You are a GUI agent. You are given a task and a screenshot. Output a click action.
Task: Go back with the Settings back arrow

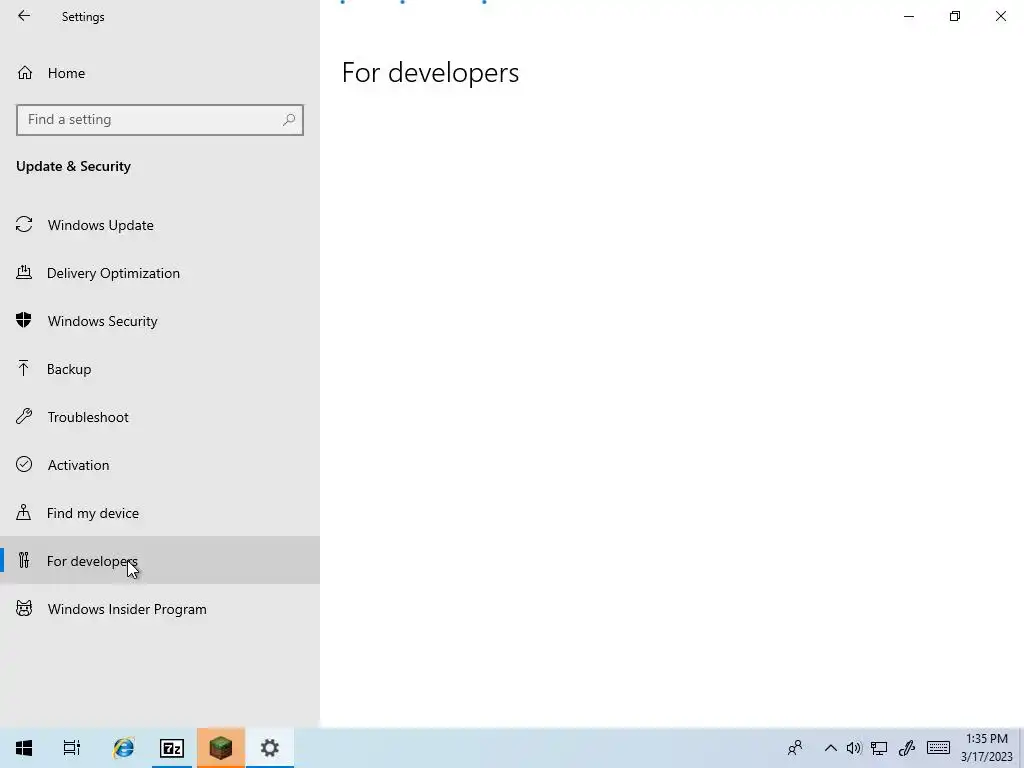tap(24, 16)
